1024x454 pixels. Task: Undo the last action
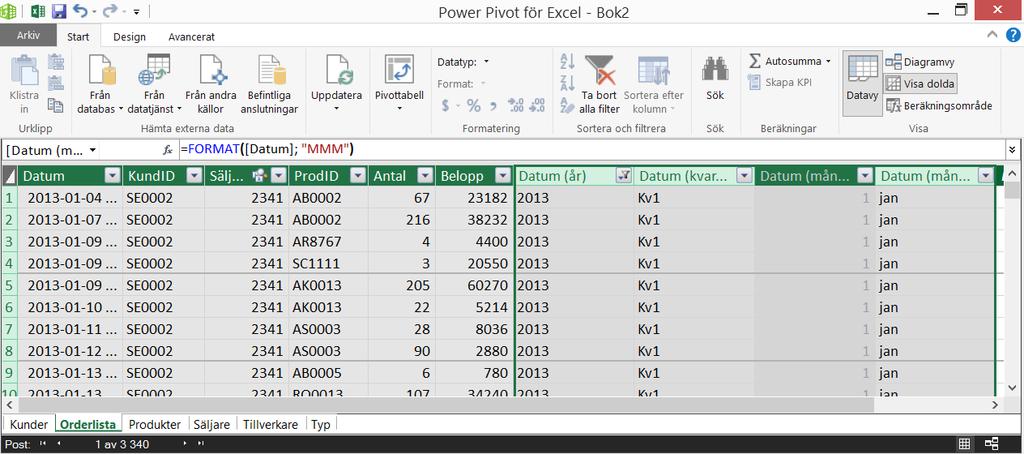(x=80, y=11)
